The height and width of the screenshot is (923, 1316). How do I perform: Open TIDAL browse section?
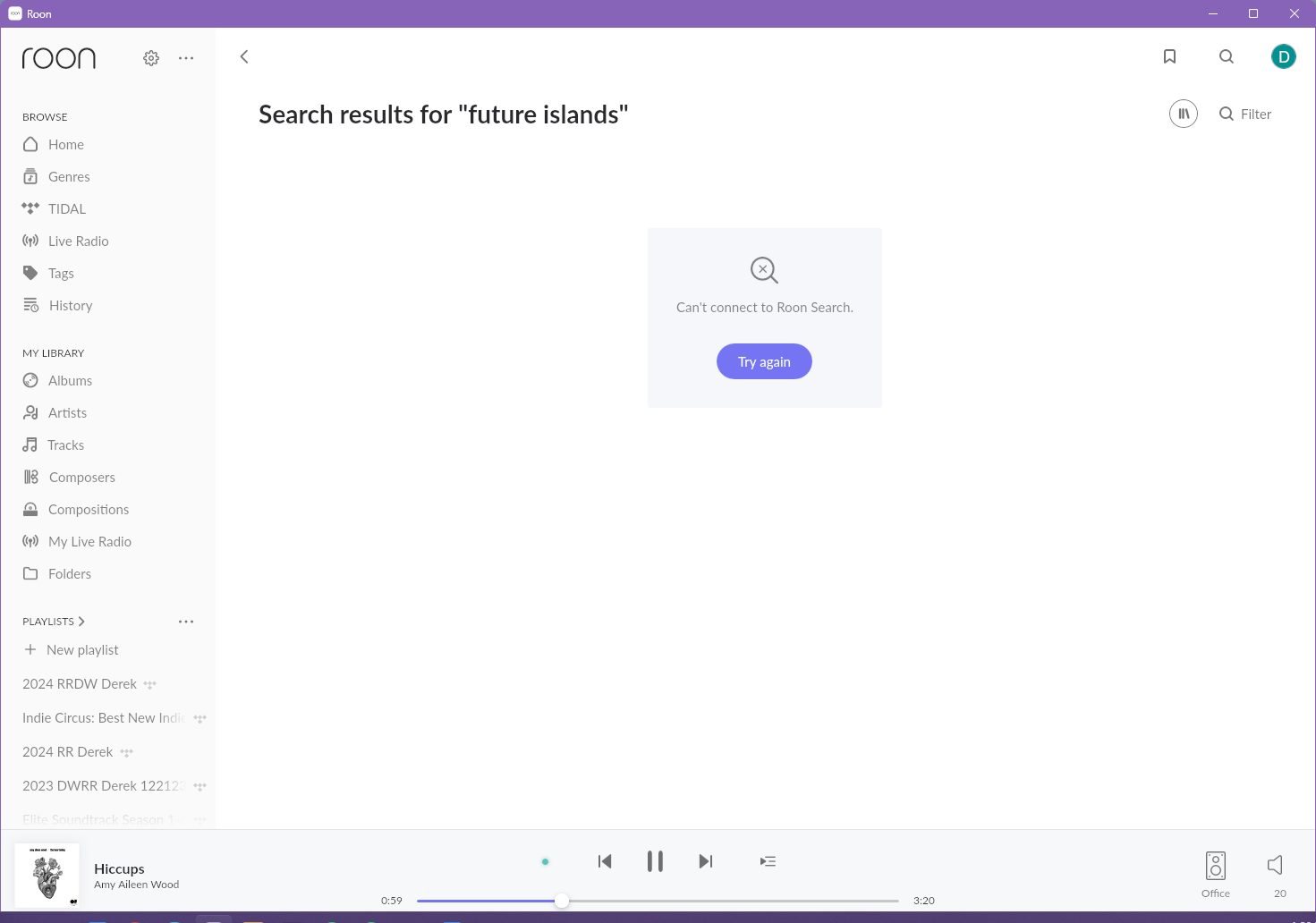tap(55, 208)
